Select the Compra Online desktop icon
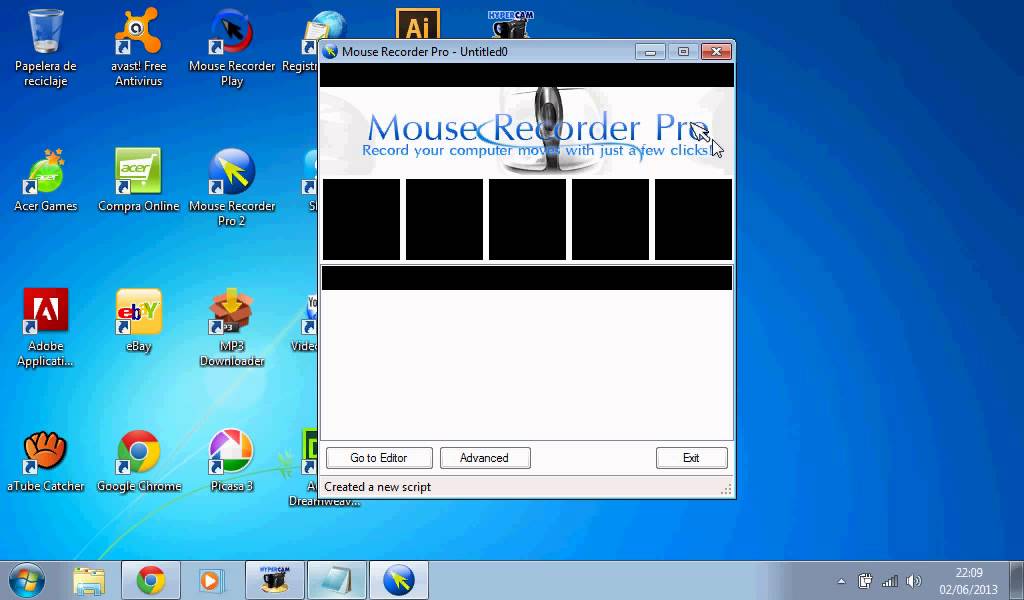Screen dimensions: 1024x600 [138, 180]
